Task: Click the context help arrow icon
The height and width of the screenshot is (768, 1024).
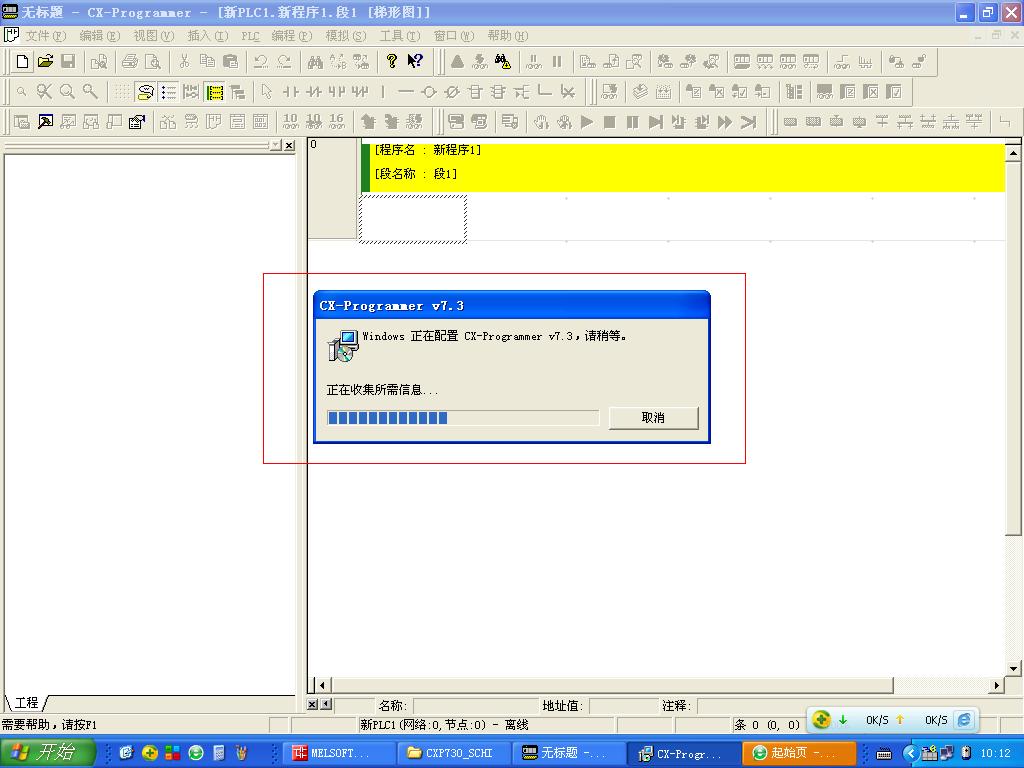Action: pyautogui.click(x=415, y=62)
